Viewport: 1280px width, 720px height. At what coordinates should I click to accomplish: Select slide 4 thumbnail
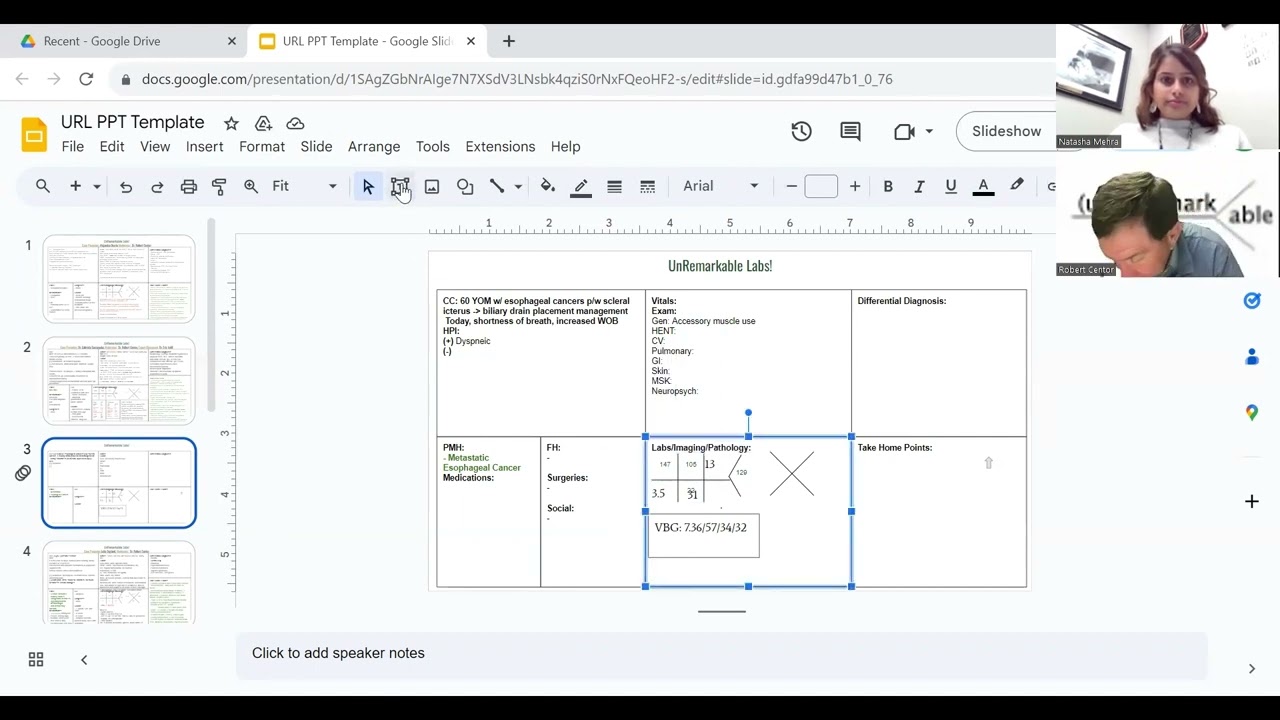click(x=119, y=583)
